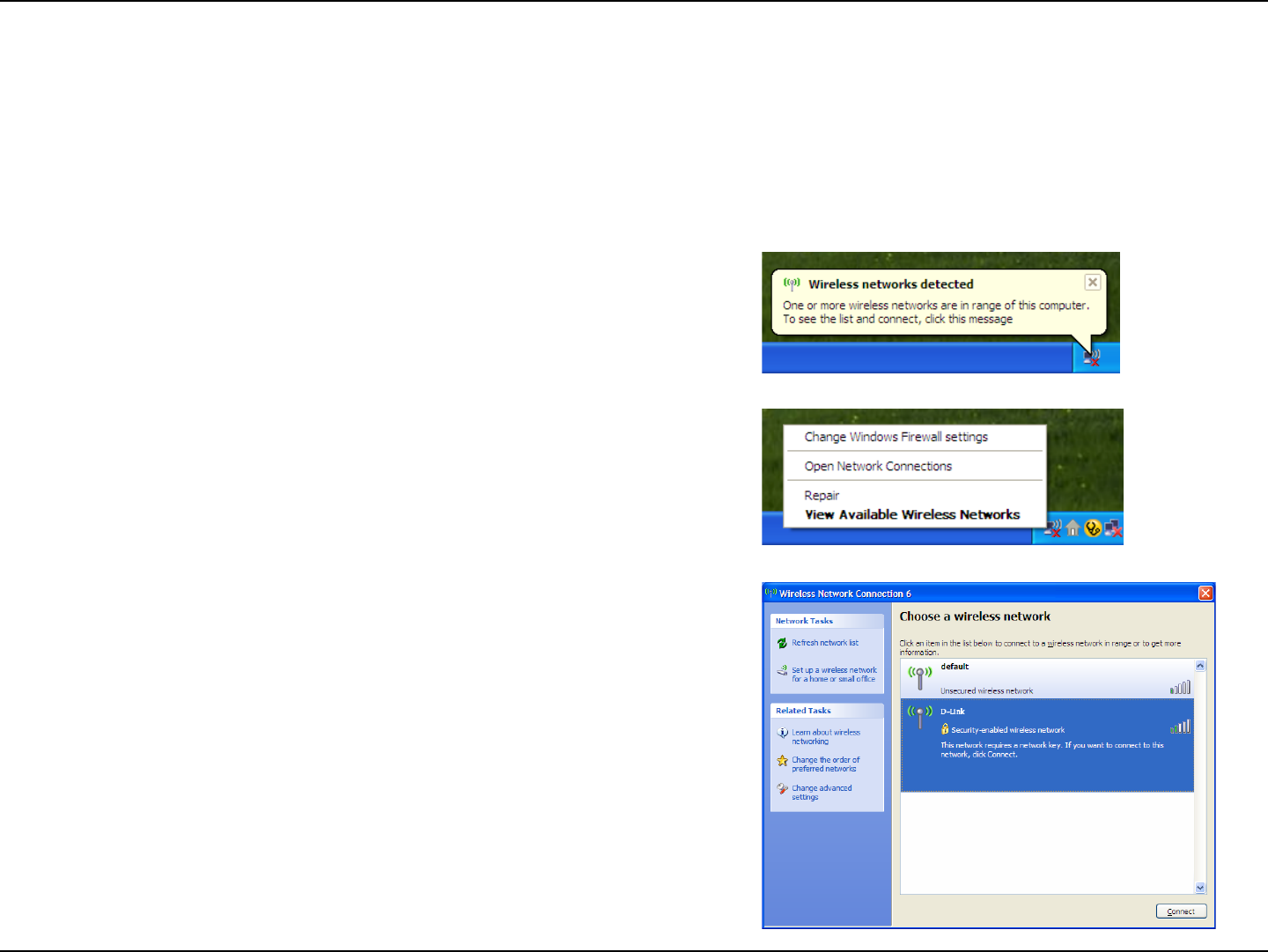Select Change Windows Firewall settings

click(x=896, y=437)
